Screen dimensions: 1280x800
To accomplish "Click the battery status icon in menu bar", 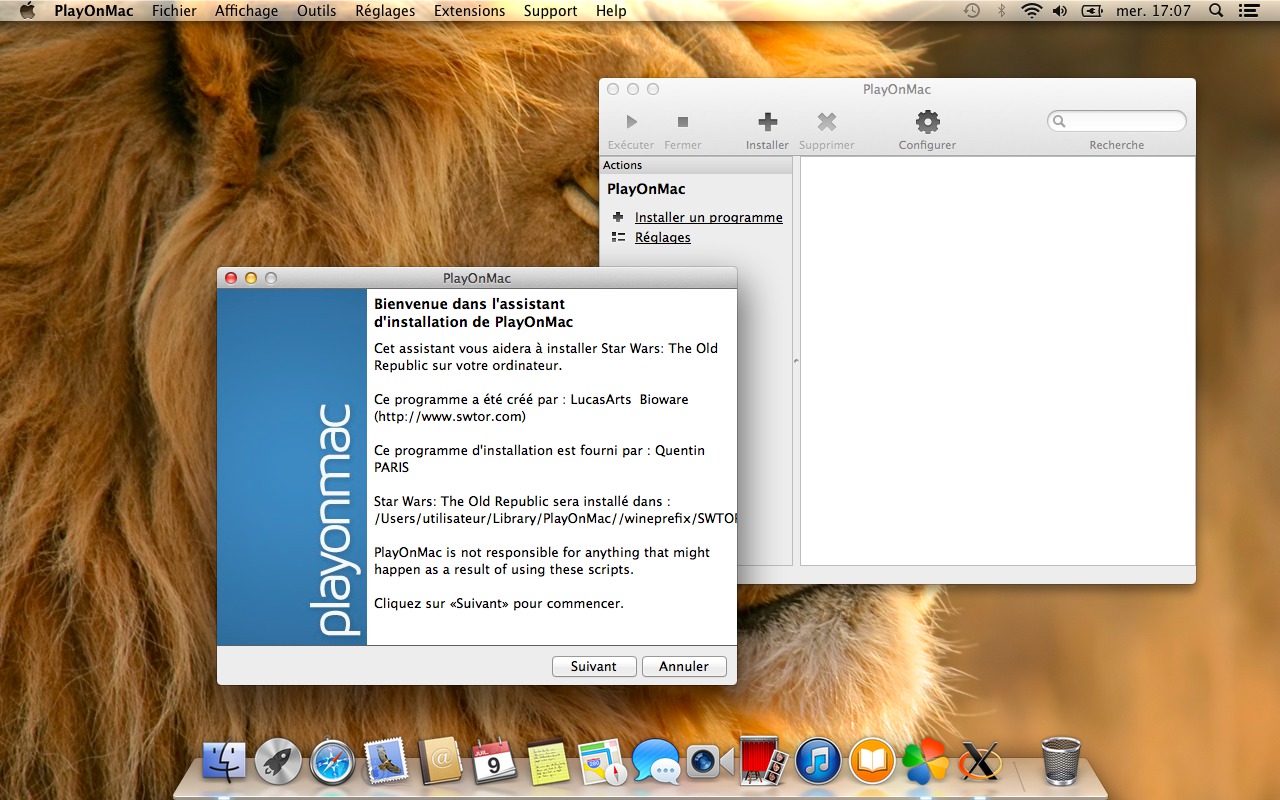I will click(x=1092, y=11).
